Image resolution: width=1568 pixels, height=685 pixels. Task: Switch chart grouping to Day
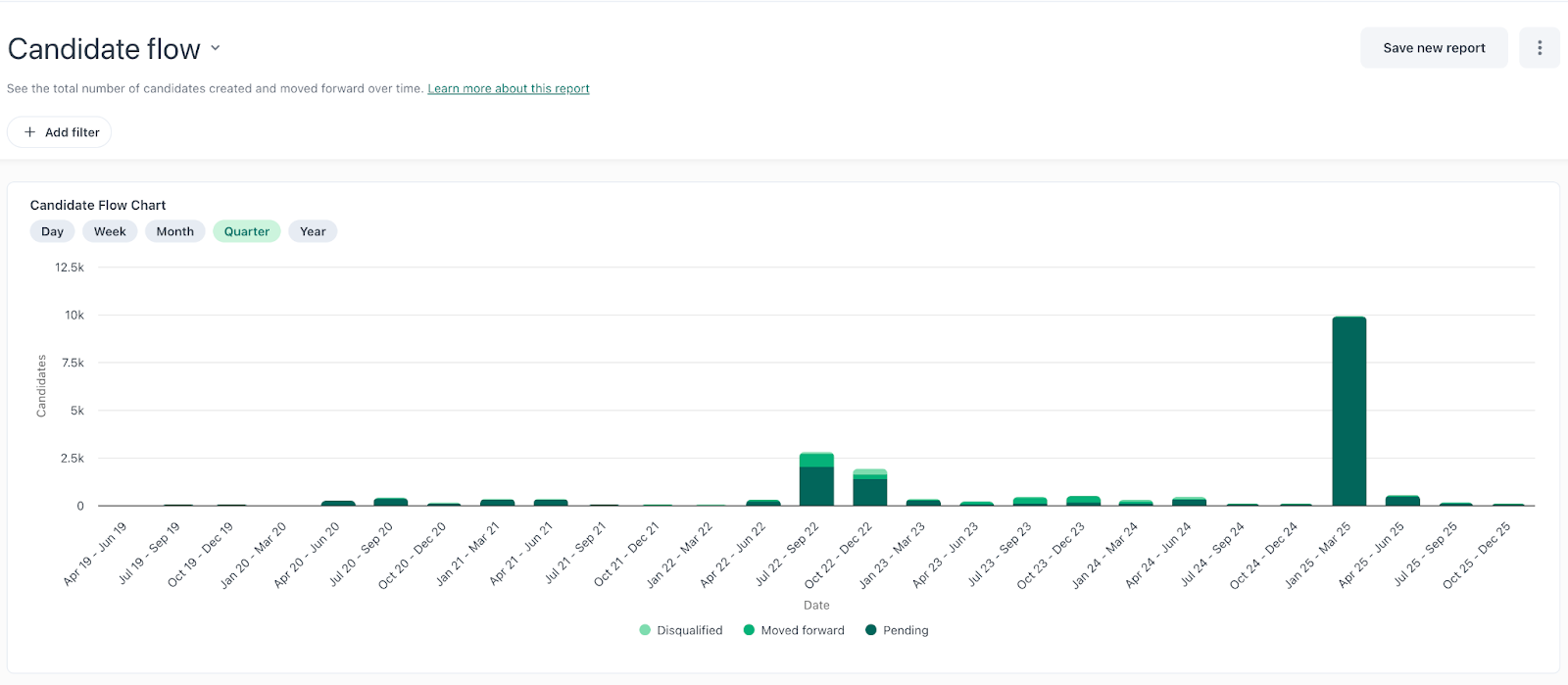click(x=52, y=231)
